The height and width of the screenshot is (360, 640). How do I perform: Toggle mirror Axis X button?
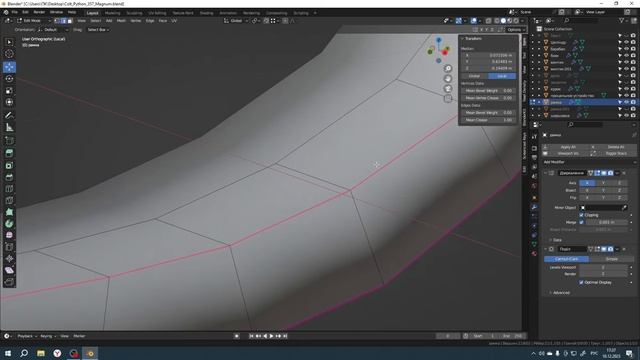587,183
